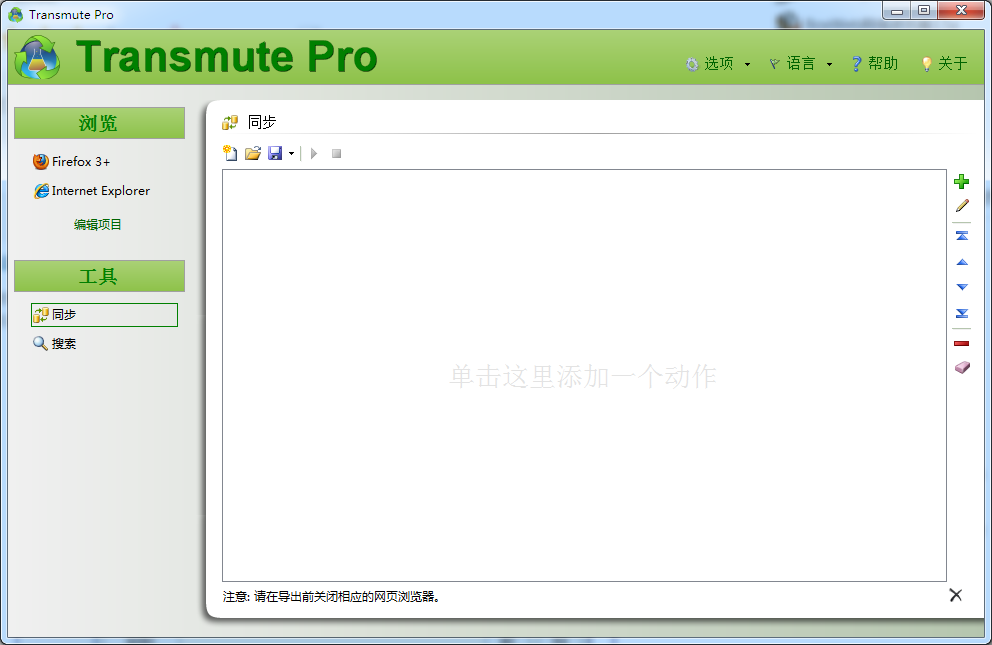Expand dropdown arrow next to 选项
The width and height of the screenshot is (992, 645).
(747, 64)
